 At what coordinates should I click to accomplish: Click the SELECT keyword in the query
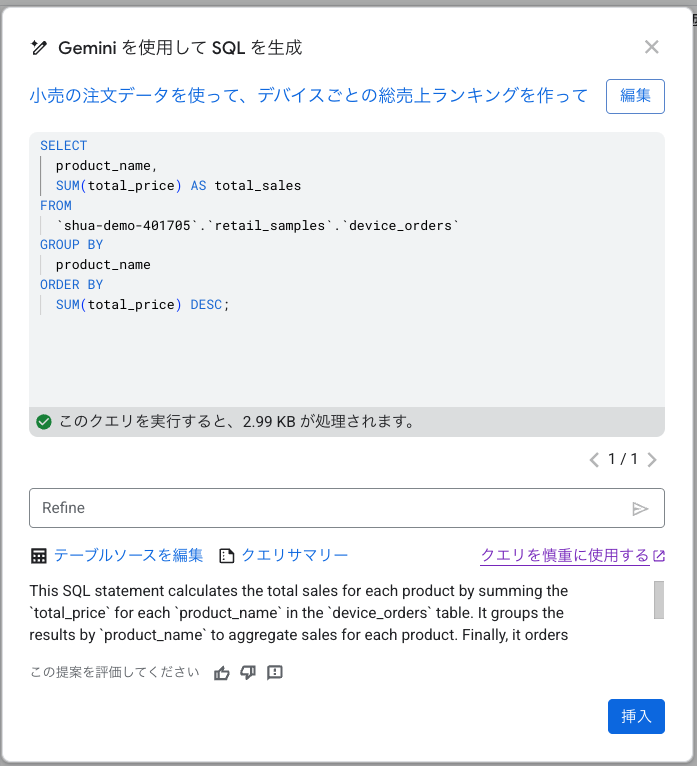tap(63, 146)
